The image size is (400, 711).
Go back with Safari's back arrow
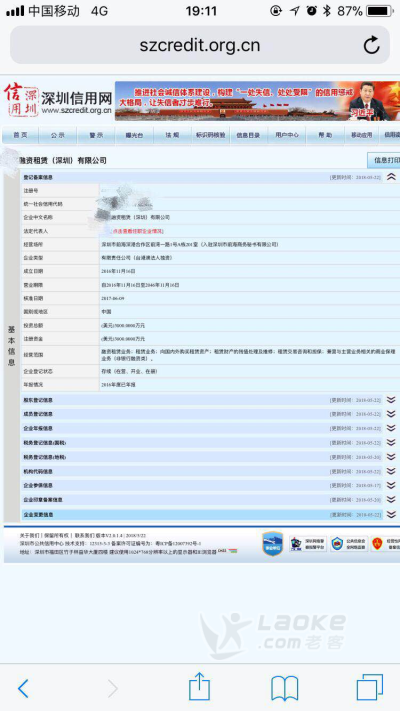coord(23,688)
